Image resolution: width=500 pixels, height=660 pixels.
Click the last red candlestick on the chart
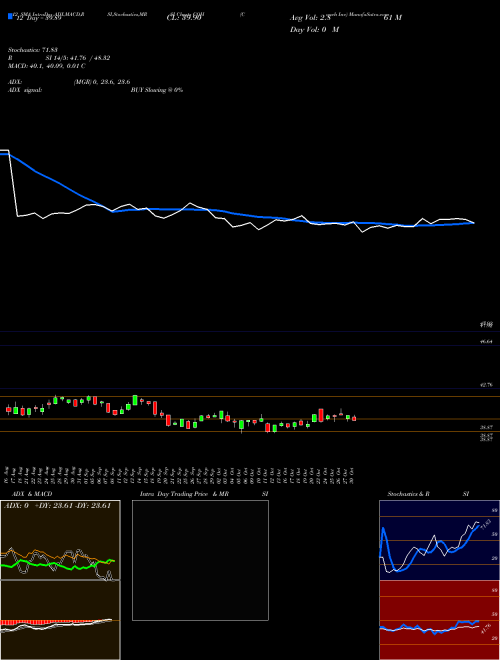tap(354, 418)
